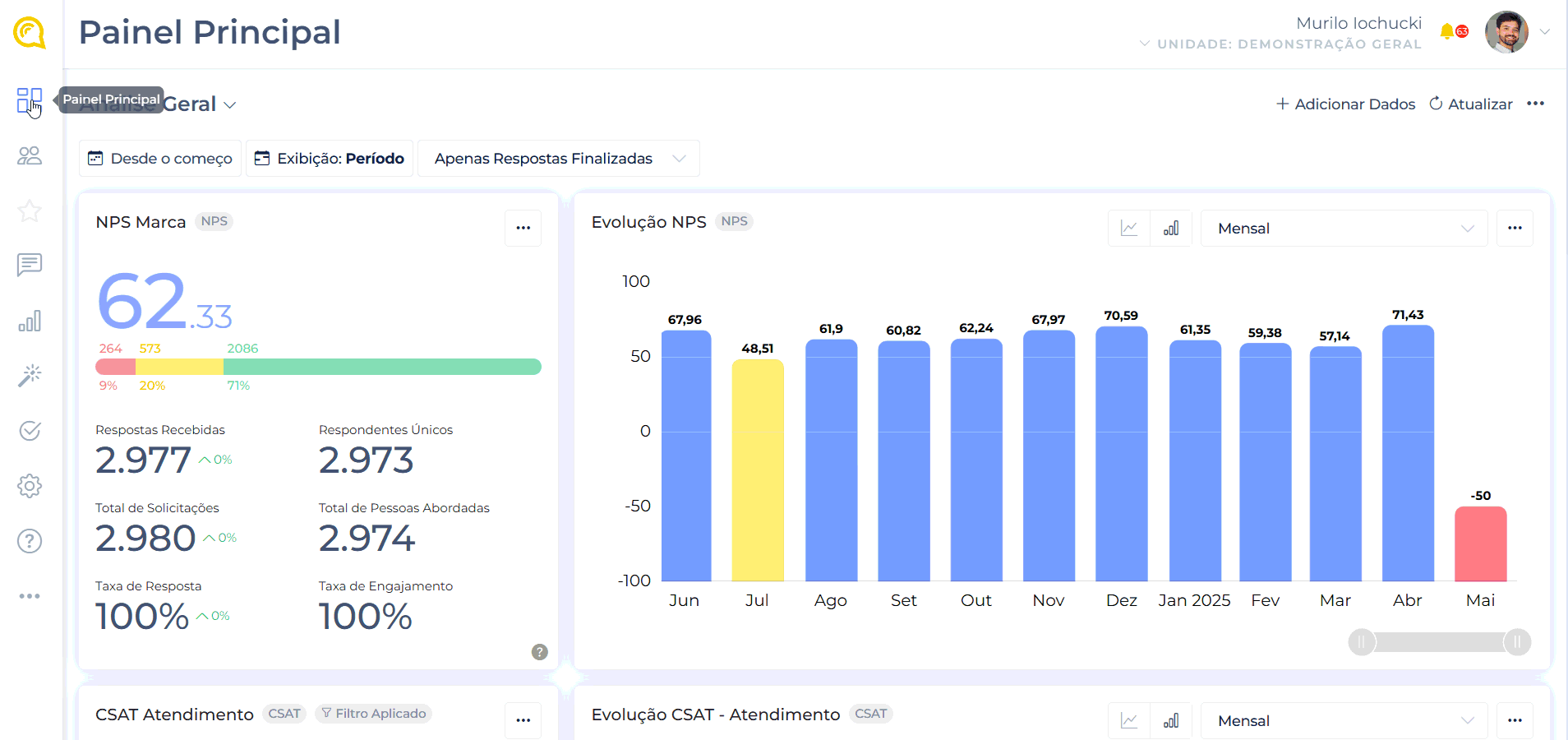Open the bar chart reports sidebar icon

30,321
